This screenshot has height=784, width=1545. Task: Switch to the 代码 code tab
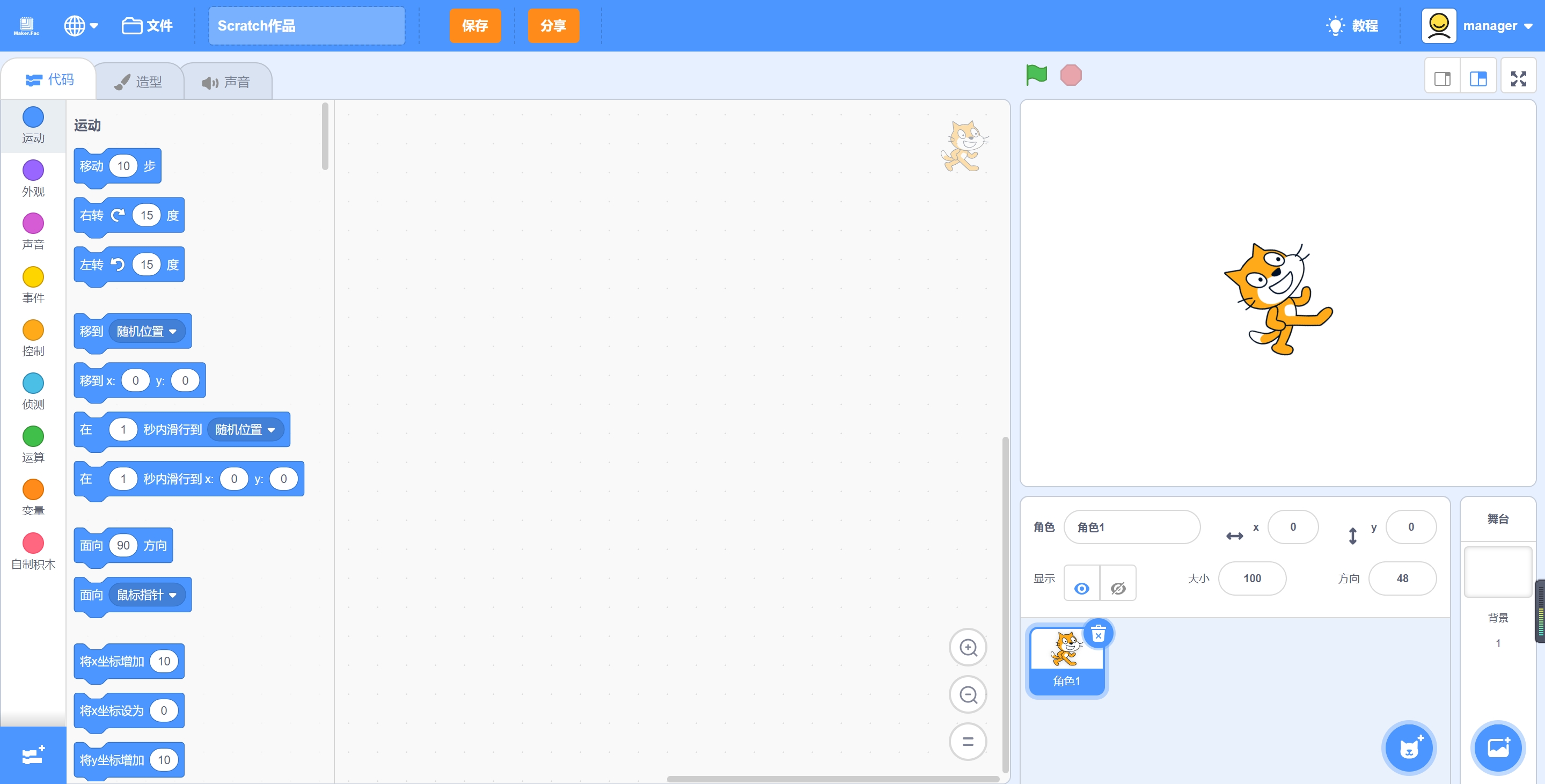(x=49, y=80)
